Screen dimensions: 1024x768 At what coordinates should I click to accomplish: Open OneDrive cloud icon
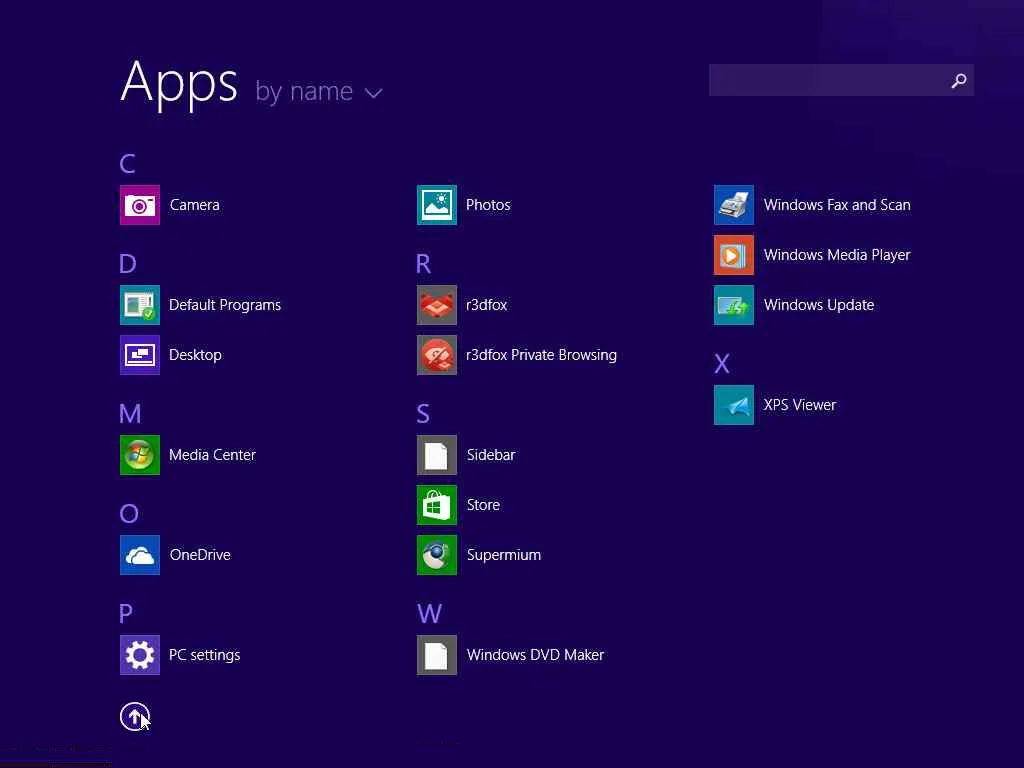tap(140, 554)
